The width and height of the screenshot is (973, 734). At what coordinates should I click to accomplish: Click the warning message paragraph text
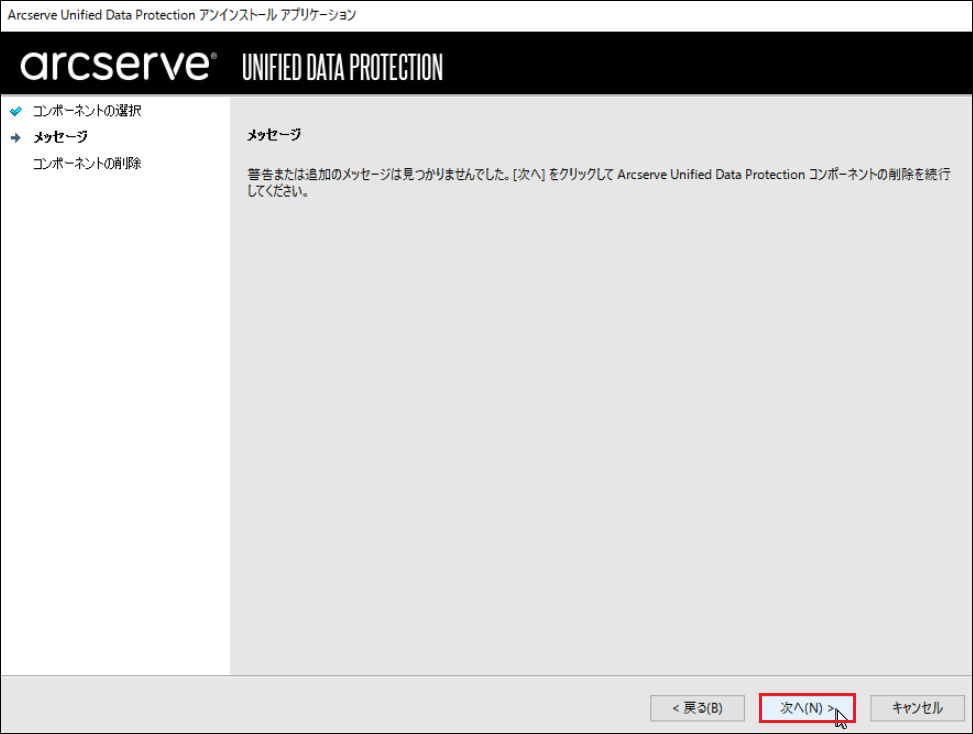[x=598, y=182]
